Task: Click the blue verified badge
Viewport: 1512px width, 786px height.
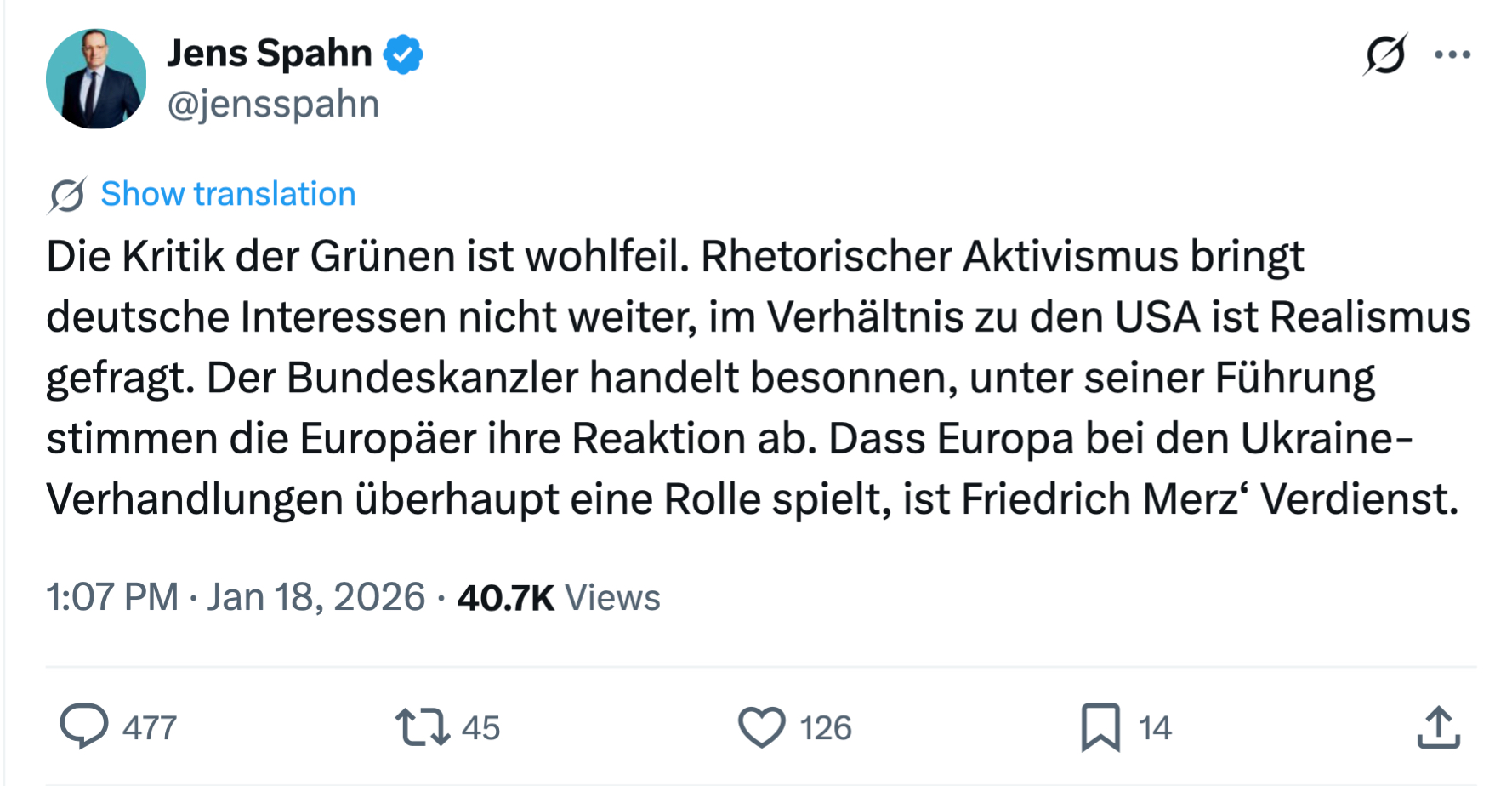Action: point(403,54)
